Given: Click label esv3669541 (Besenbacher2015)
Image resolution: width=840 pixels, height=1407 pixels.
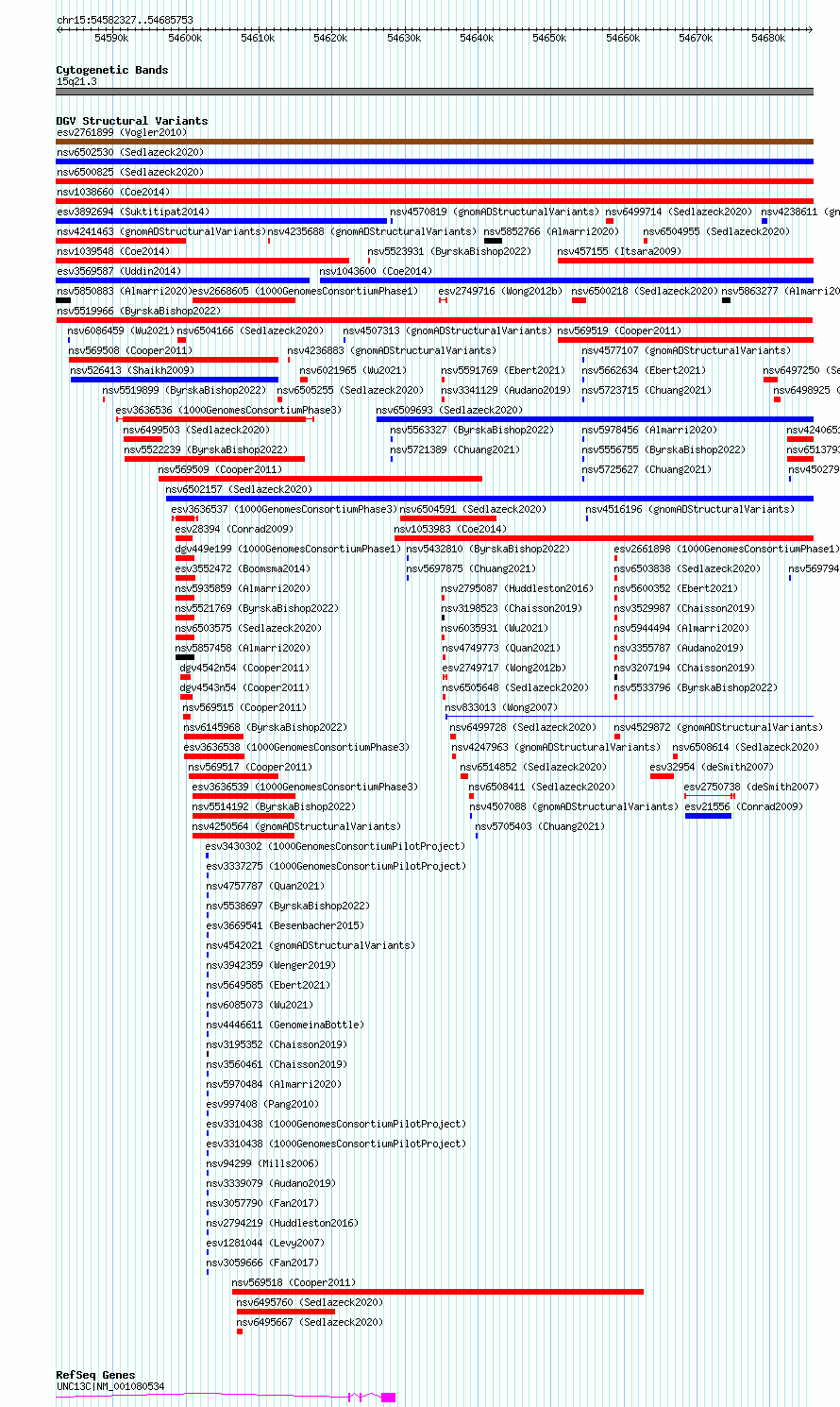Looking at the screenshot, I should 285,925.
